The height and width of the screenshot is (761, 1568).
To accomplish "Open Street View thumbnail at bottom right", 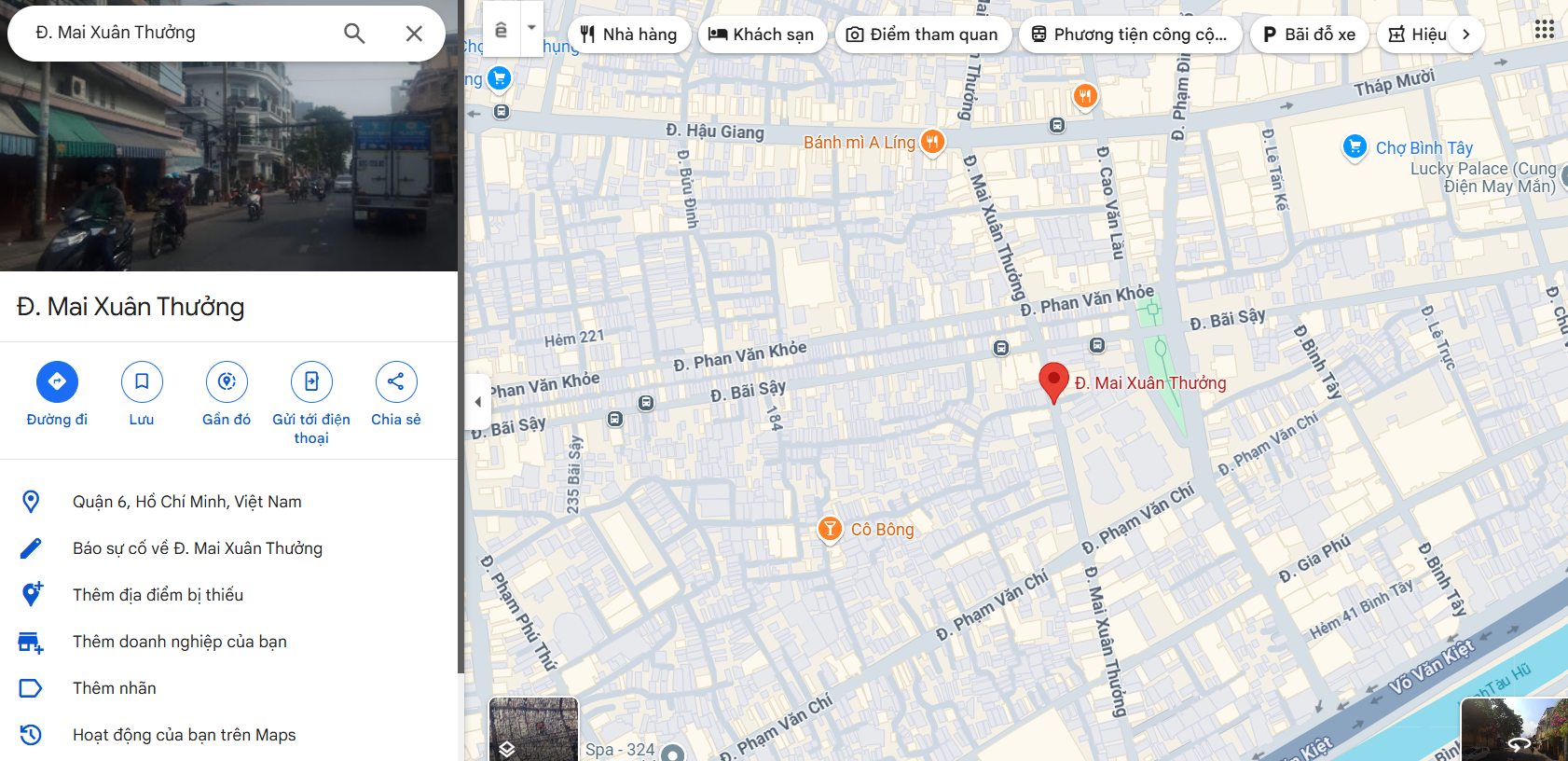I will click(1514, 729).
